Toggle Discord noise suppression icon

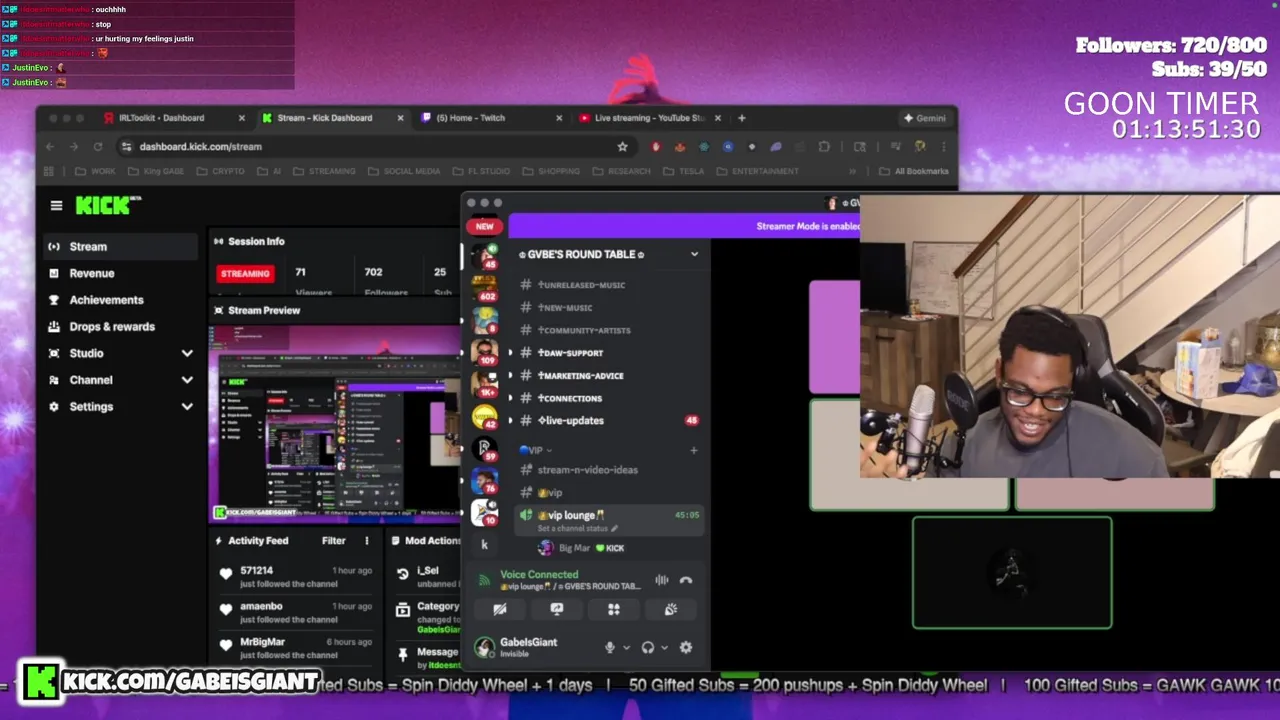click(x=661, y=580)
